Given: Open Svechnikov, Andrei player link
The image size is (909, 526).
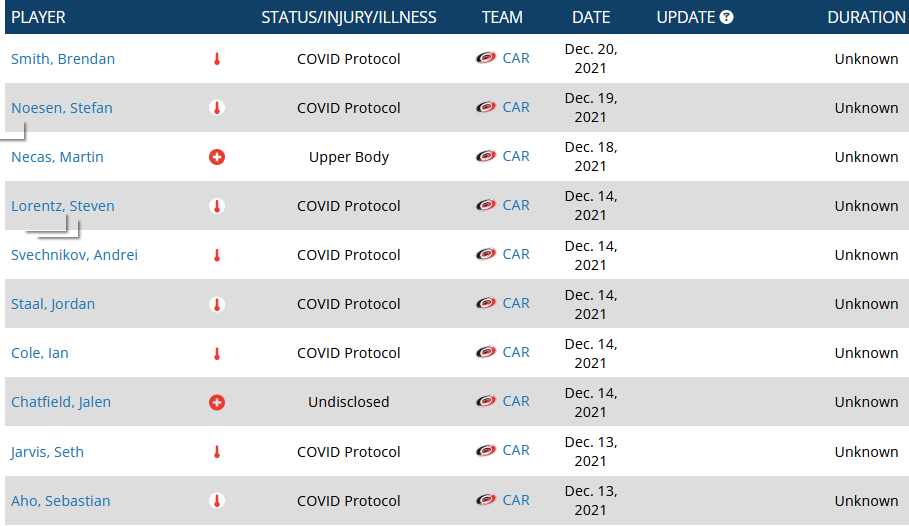Looking at the screenshot, I should (x=74, y=255).
